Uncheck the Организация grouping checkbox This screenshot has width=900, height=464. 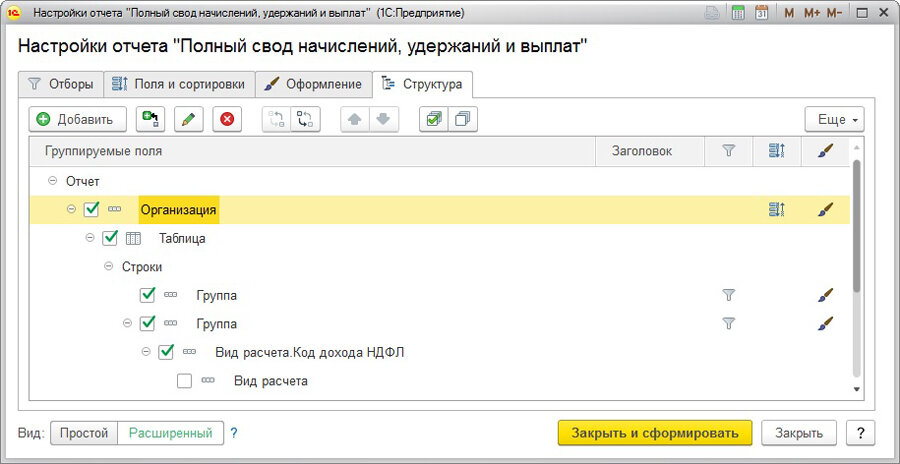pos(91,210)
